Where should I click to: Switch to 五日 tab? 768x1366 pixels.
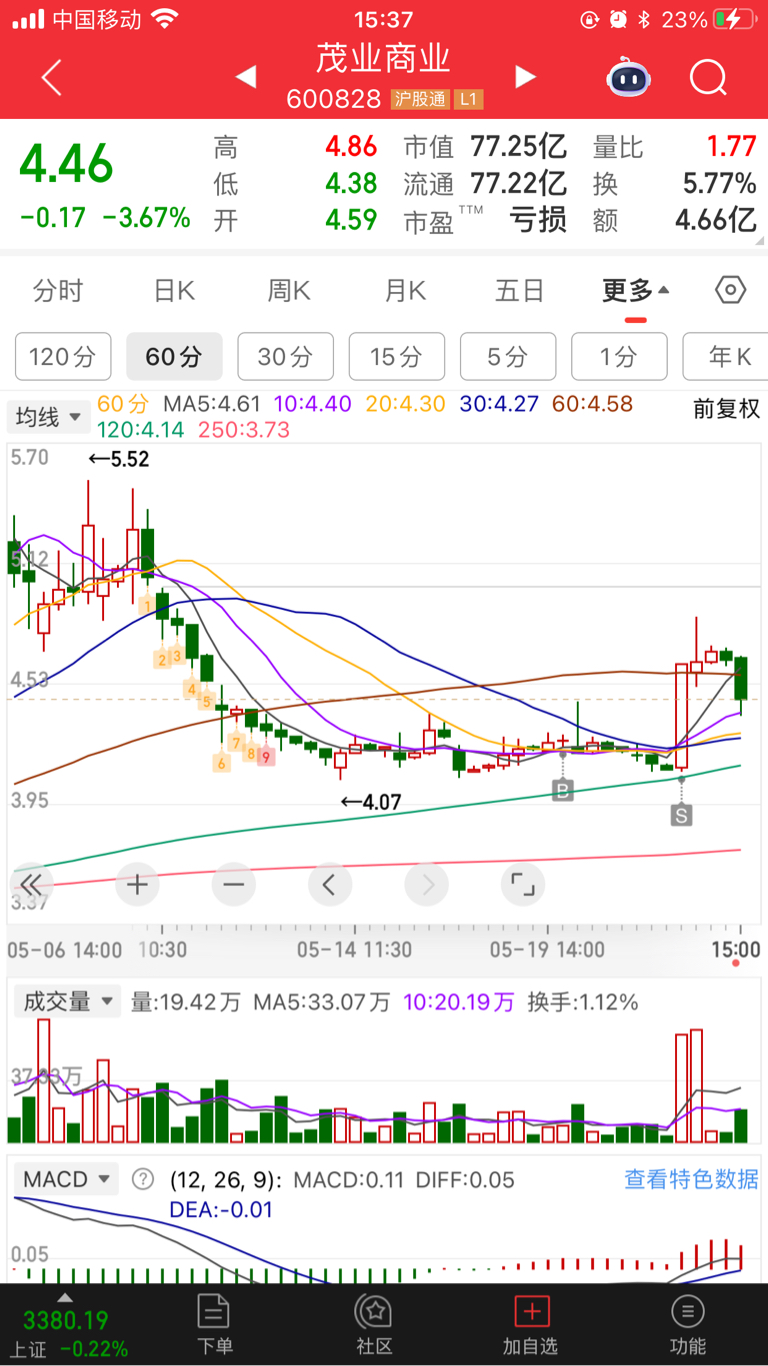pos(520,291)
